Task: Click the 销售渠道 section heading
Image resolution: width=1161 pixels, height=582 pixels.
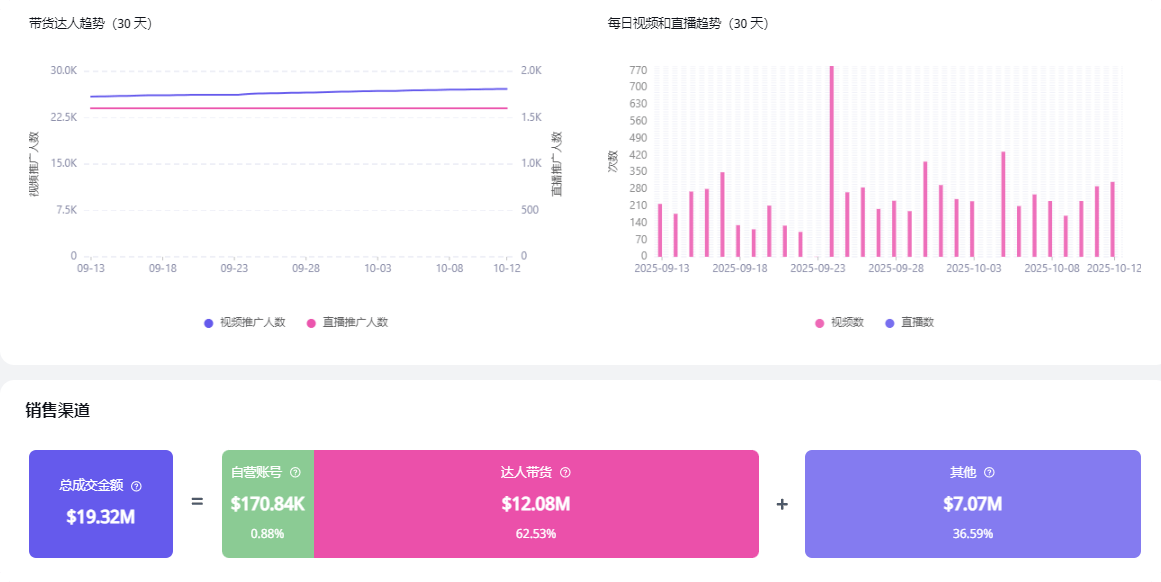Action: [x=58, y=410]
